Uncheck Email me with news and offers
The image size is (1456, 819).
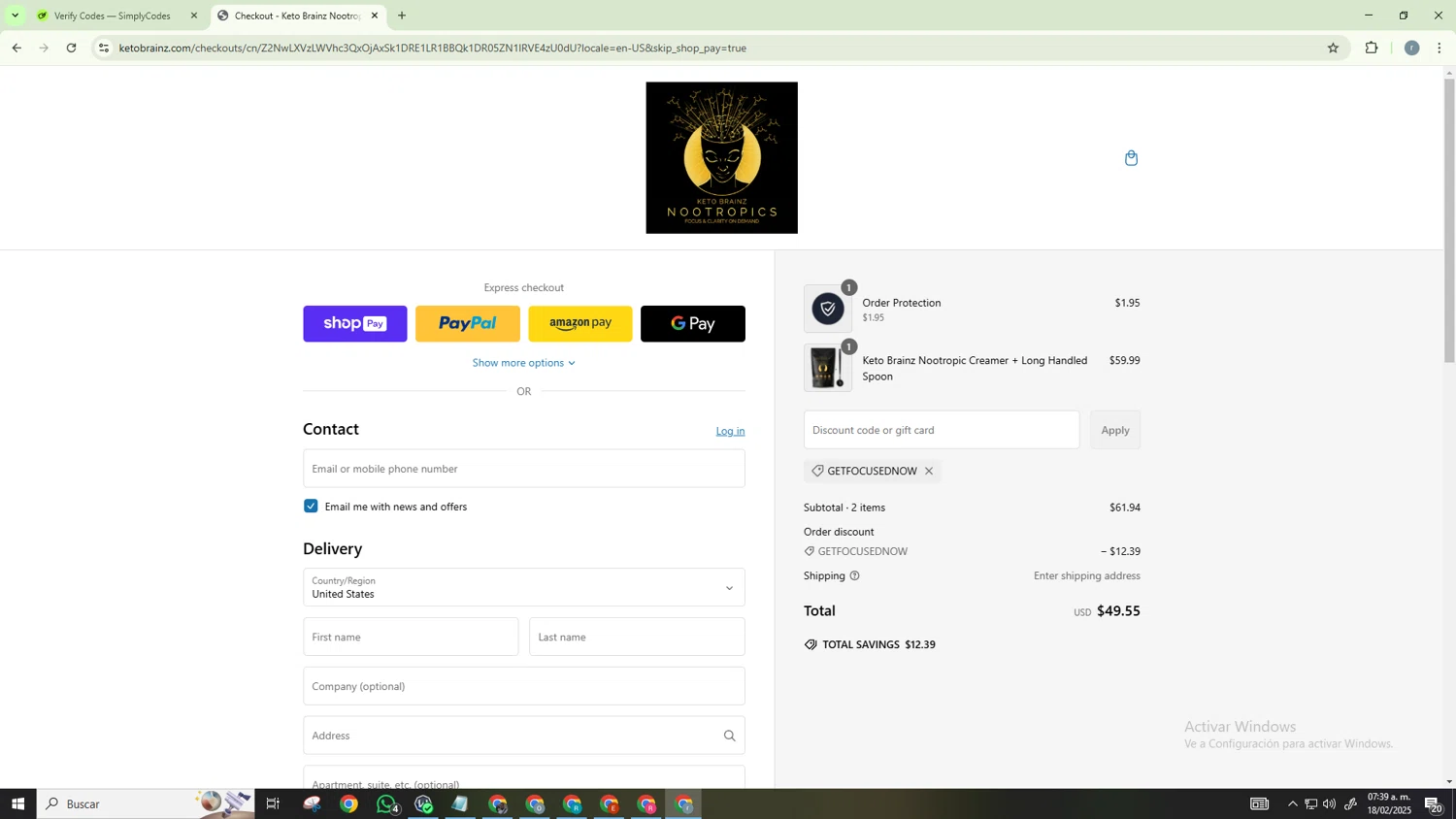[x=311, y=507]
